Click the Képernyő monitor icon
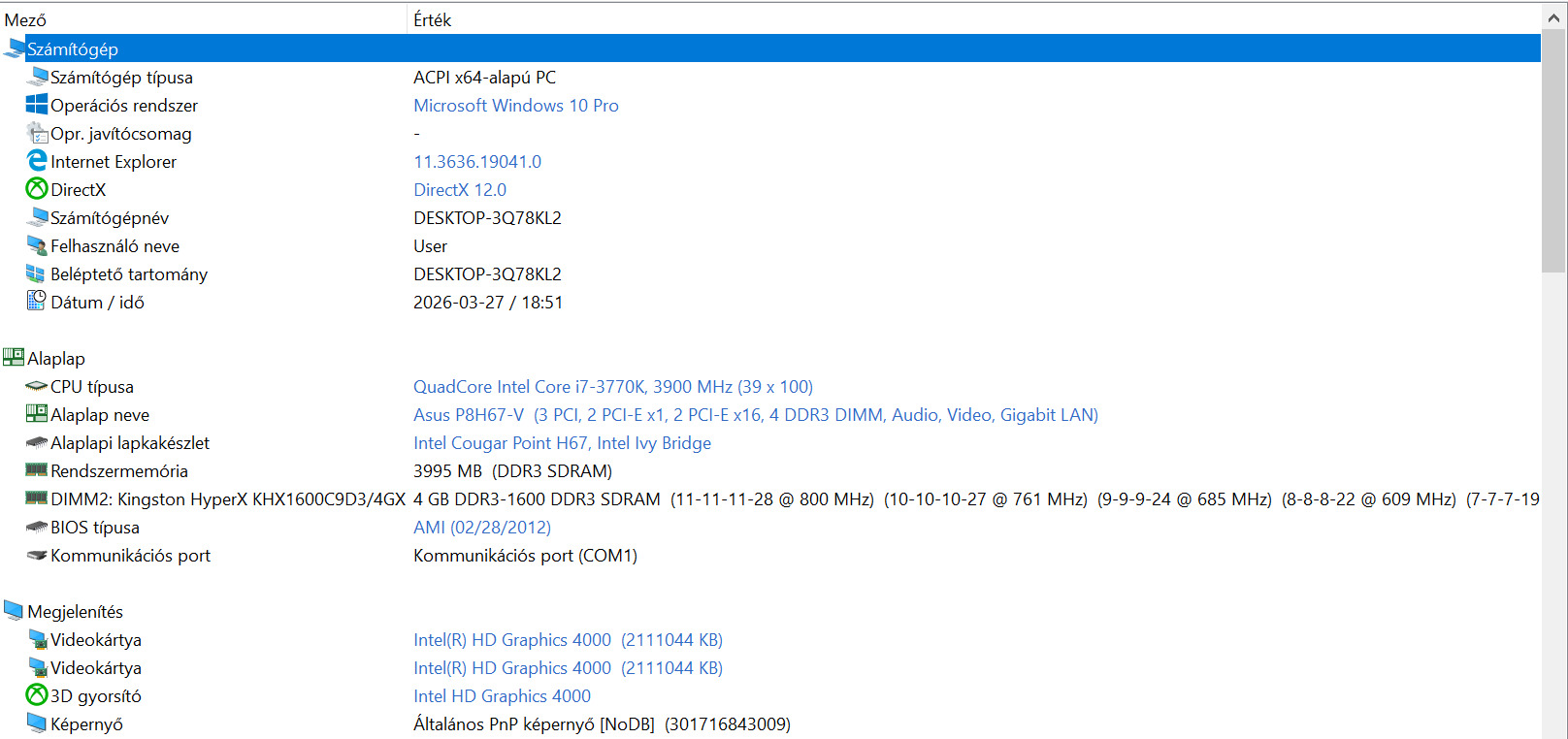Screen dimensions: 1568x739 tap(37, 723)
